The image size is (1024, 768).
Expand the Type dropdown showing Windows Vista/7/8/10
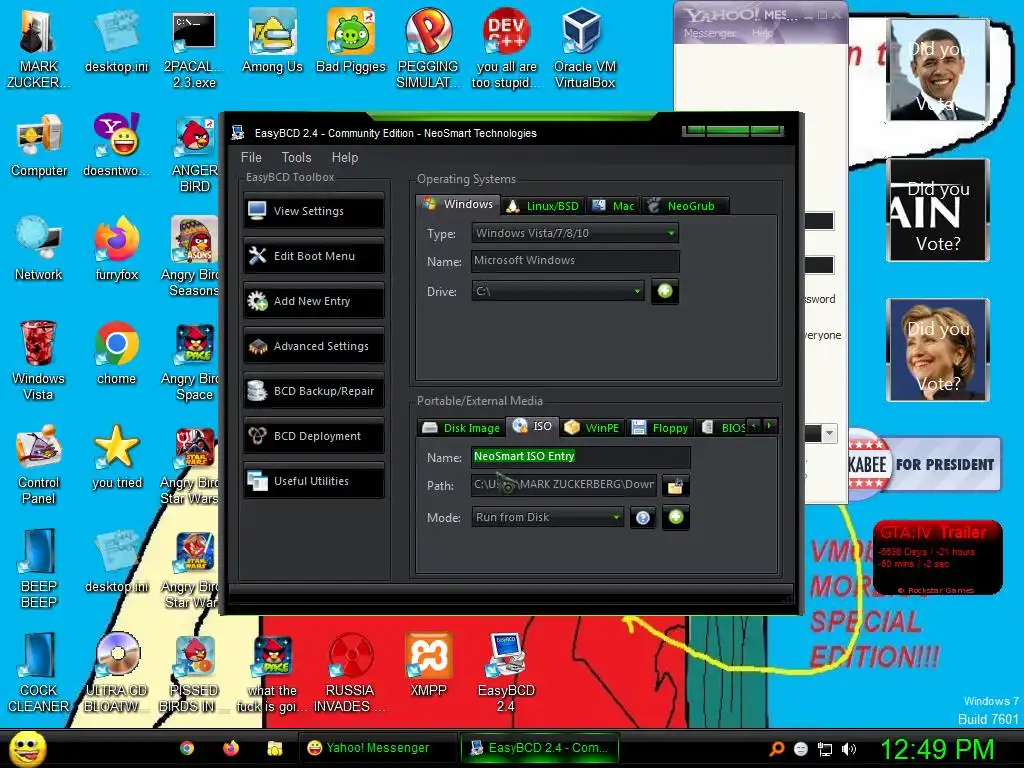click(x=575, y=233)
